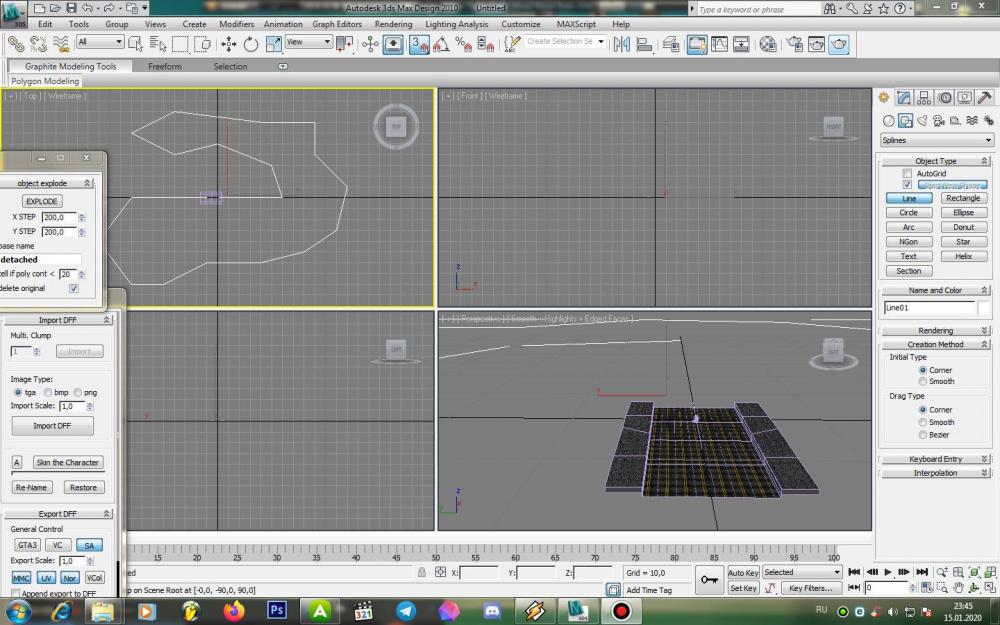Toggle the Window/Crossing selection icon
Image resolution: width=1000 pixels, height=625 pixels.
coord(203,44)
